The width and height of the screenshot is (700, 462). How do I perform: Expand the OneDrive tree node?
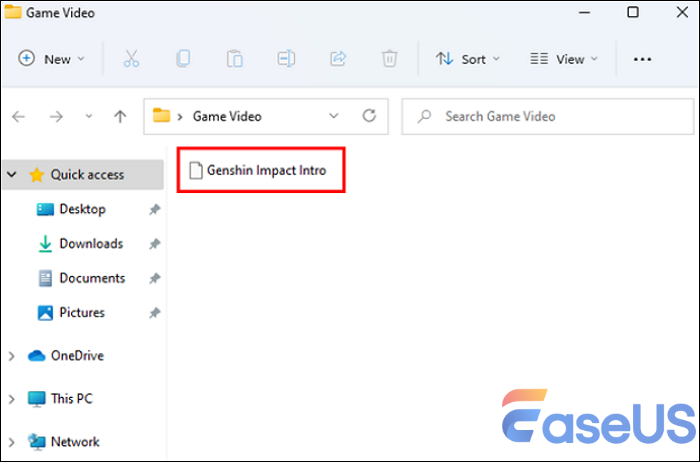pos(12,356)
